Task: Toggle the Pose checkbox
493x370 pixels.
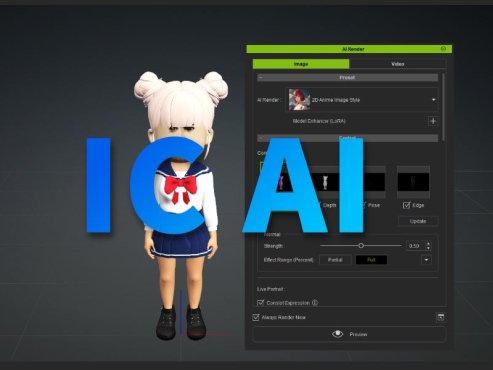Action: point(363,205)
